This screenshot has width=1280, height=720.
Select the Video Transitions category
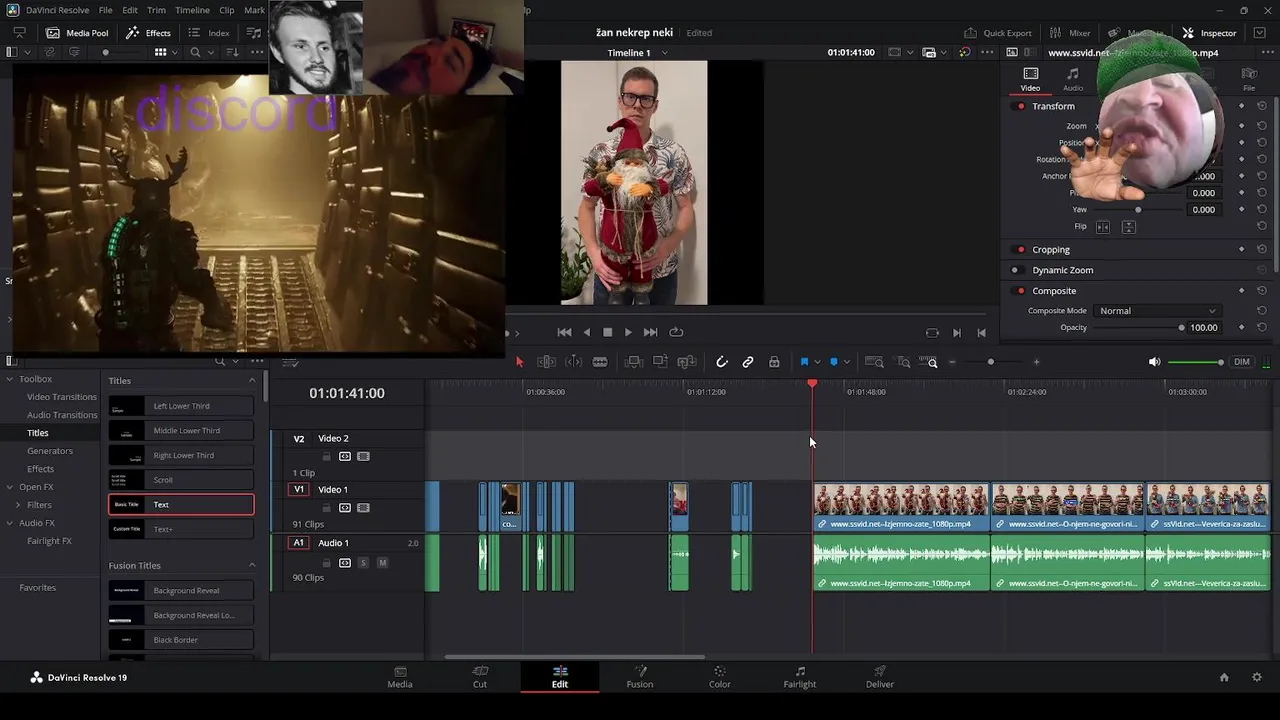[x=62, y=397]
